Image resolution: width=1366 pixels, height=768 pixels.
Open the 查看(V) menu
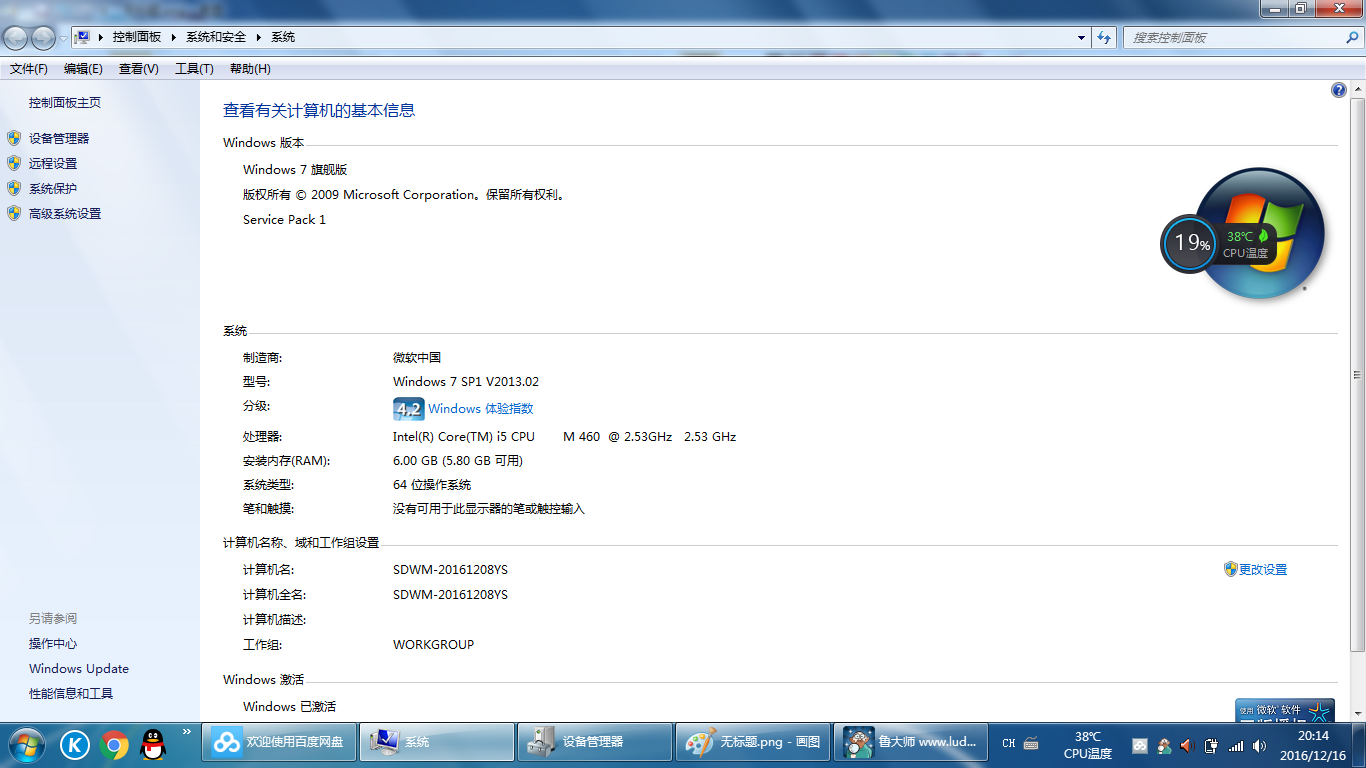pos(139,69)
